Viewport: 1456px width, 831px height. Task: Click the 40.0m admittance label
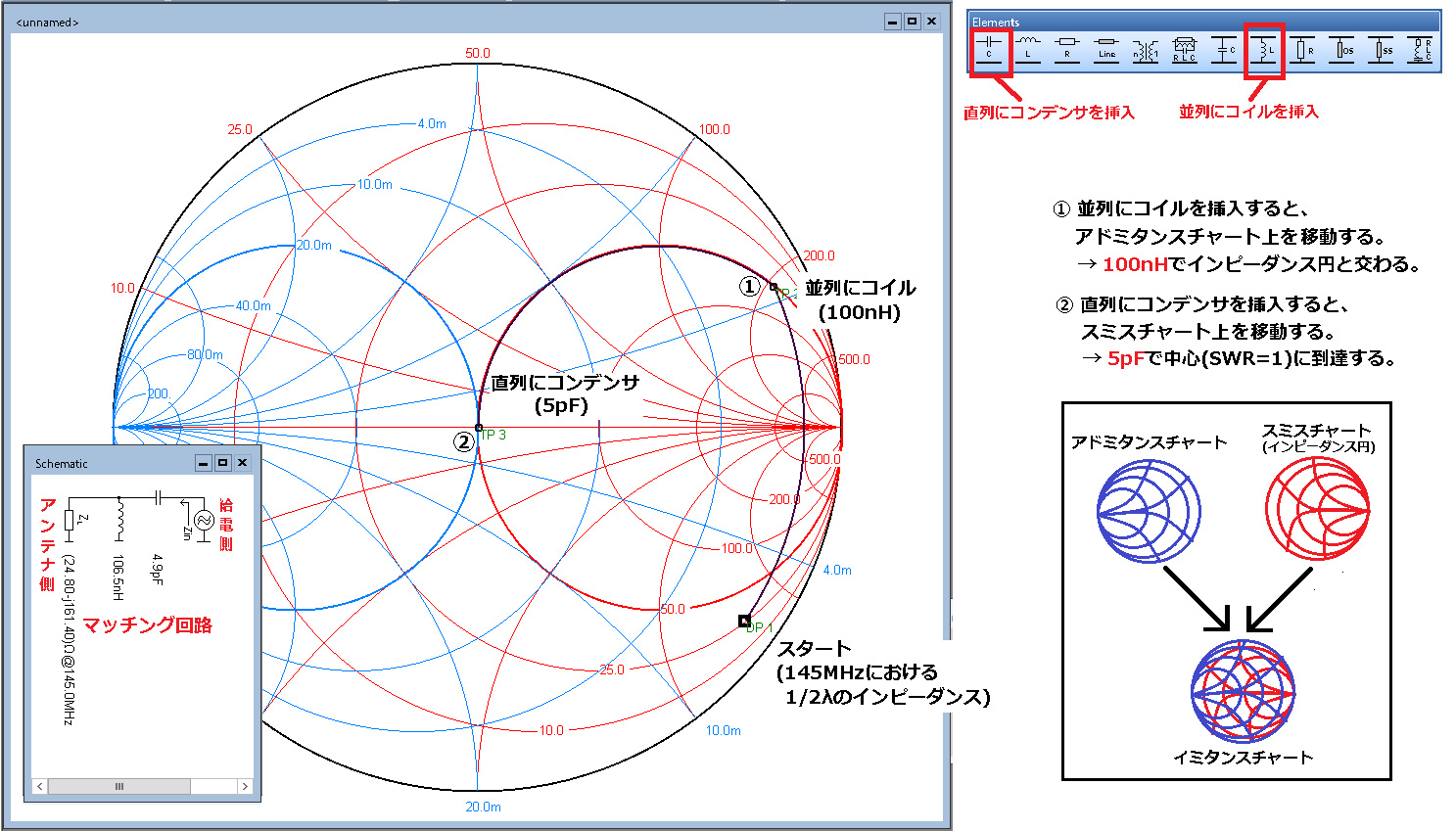(254, 305)
